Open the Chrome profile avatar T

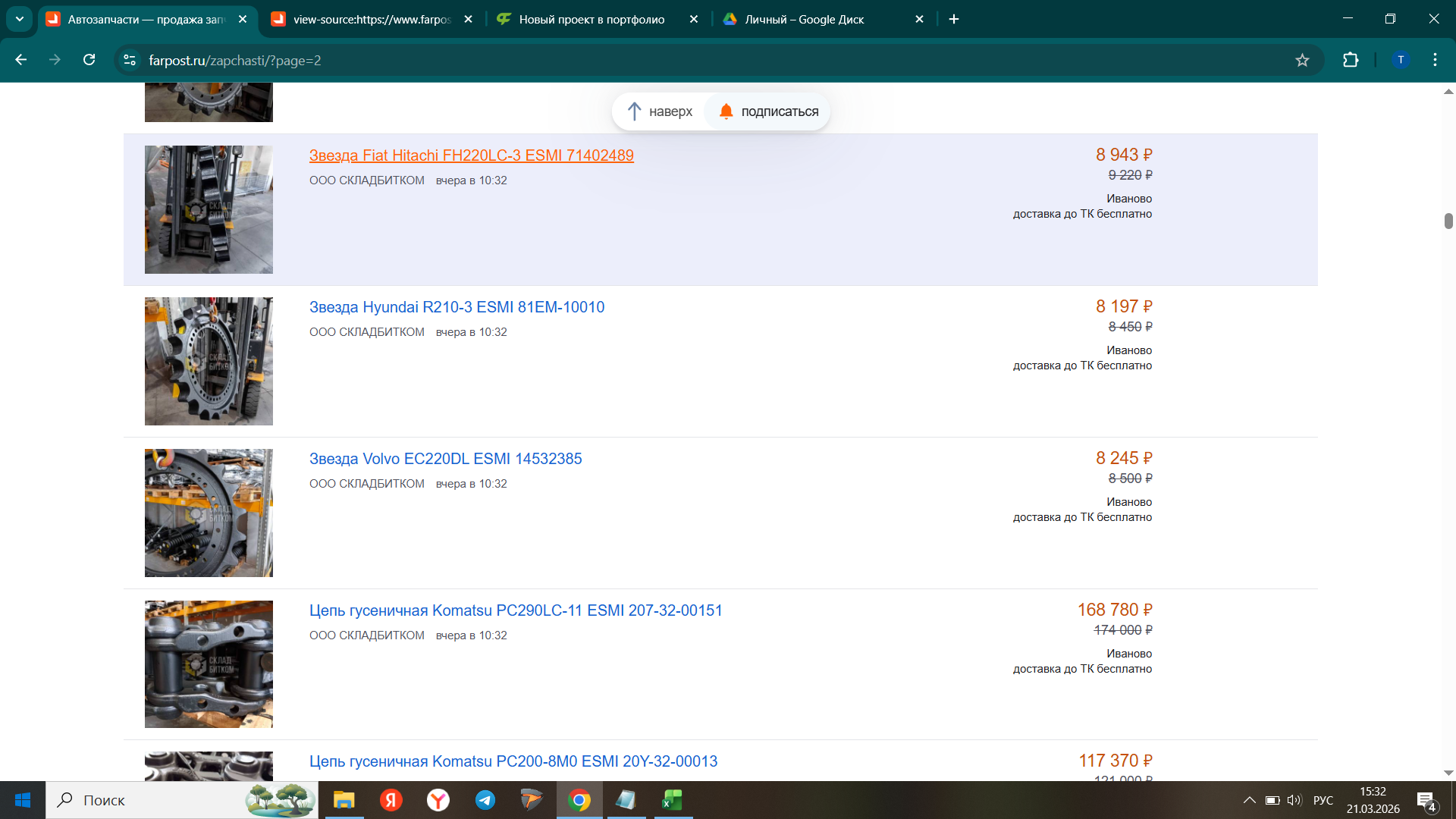1401,60
